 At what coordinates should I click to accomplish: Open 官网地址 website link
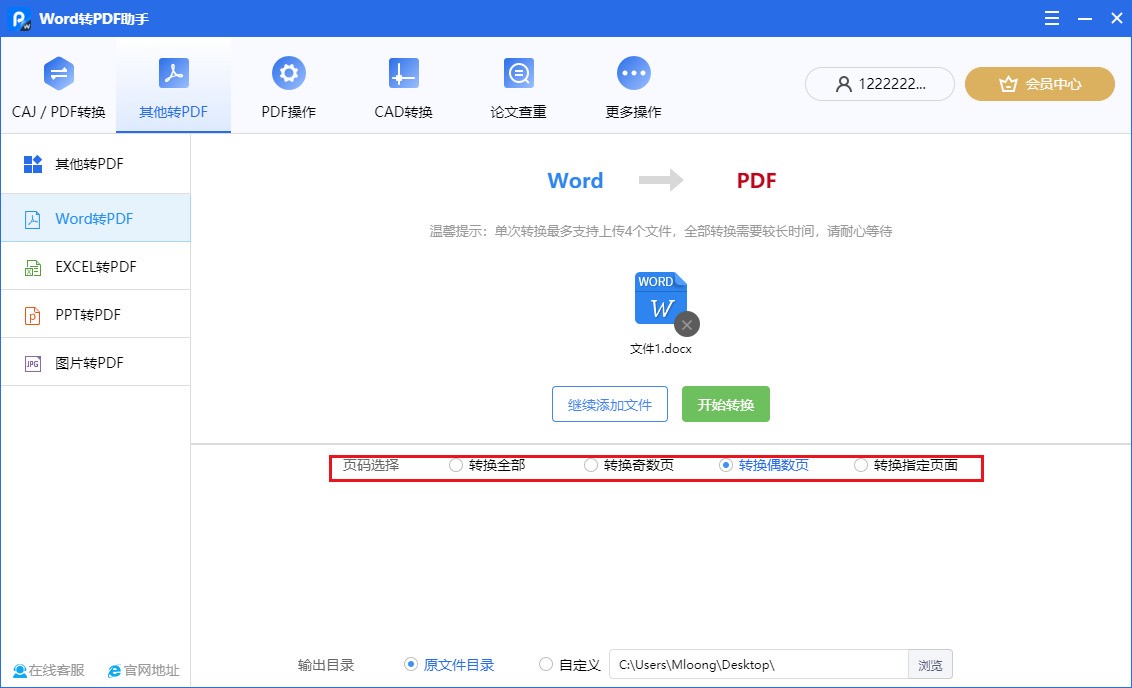(x=144, y=670)
